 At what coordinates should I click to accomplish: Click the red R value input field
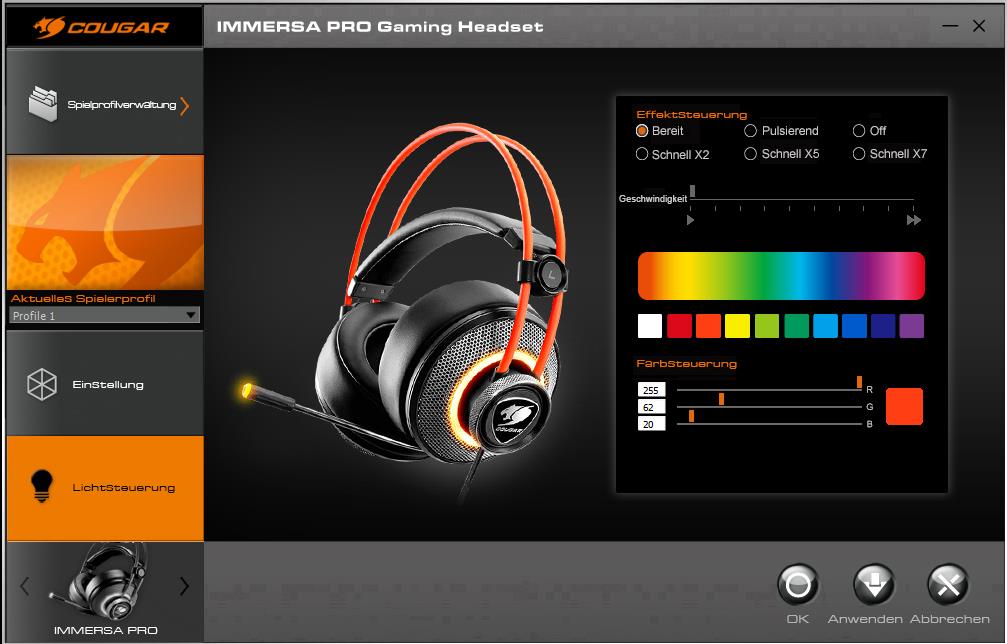click(651, 390)
